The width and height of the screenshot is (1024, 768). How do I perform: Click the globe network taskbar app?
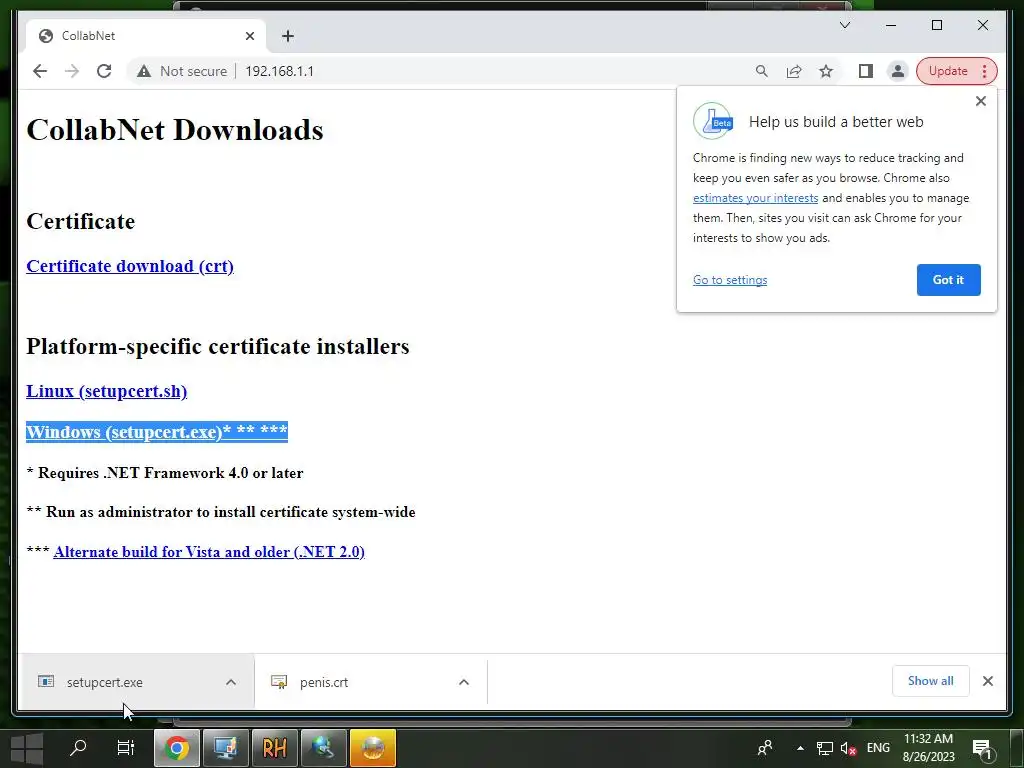(x=323, y=748)
